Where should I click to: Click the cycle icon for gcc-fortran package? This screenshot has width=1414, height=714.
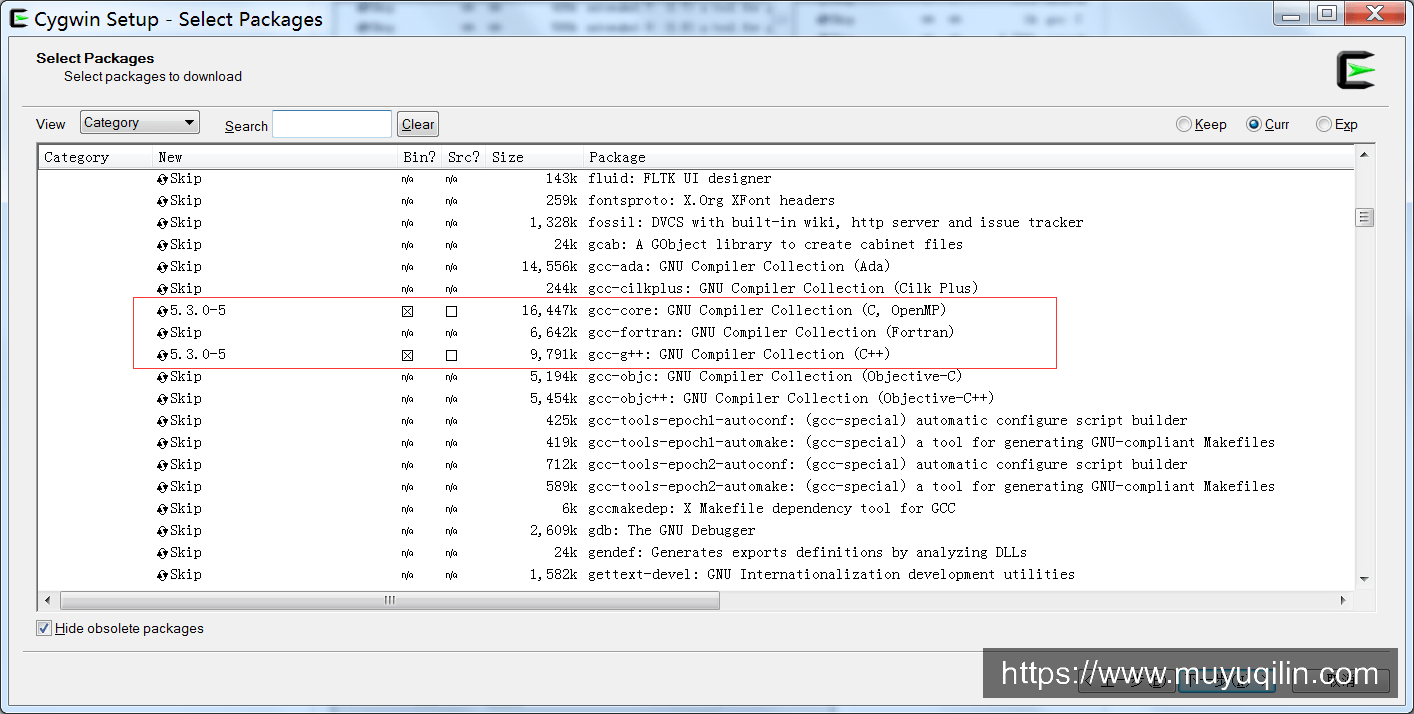click(x=162, y=333)
